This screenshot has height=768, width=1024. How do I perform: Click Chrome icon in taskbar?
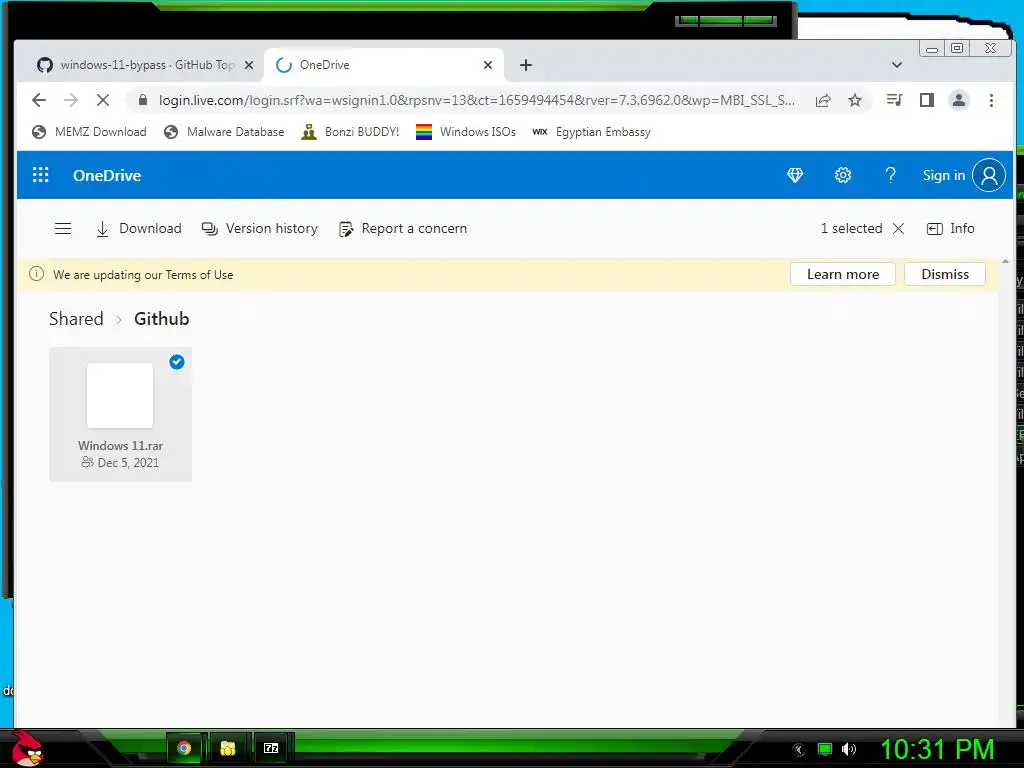pos(185,748)
